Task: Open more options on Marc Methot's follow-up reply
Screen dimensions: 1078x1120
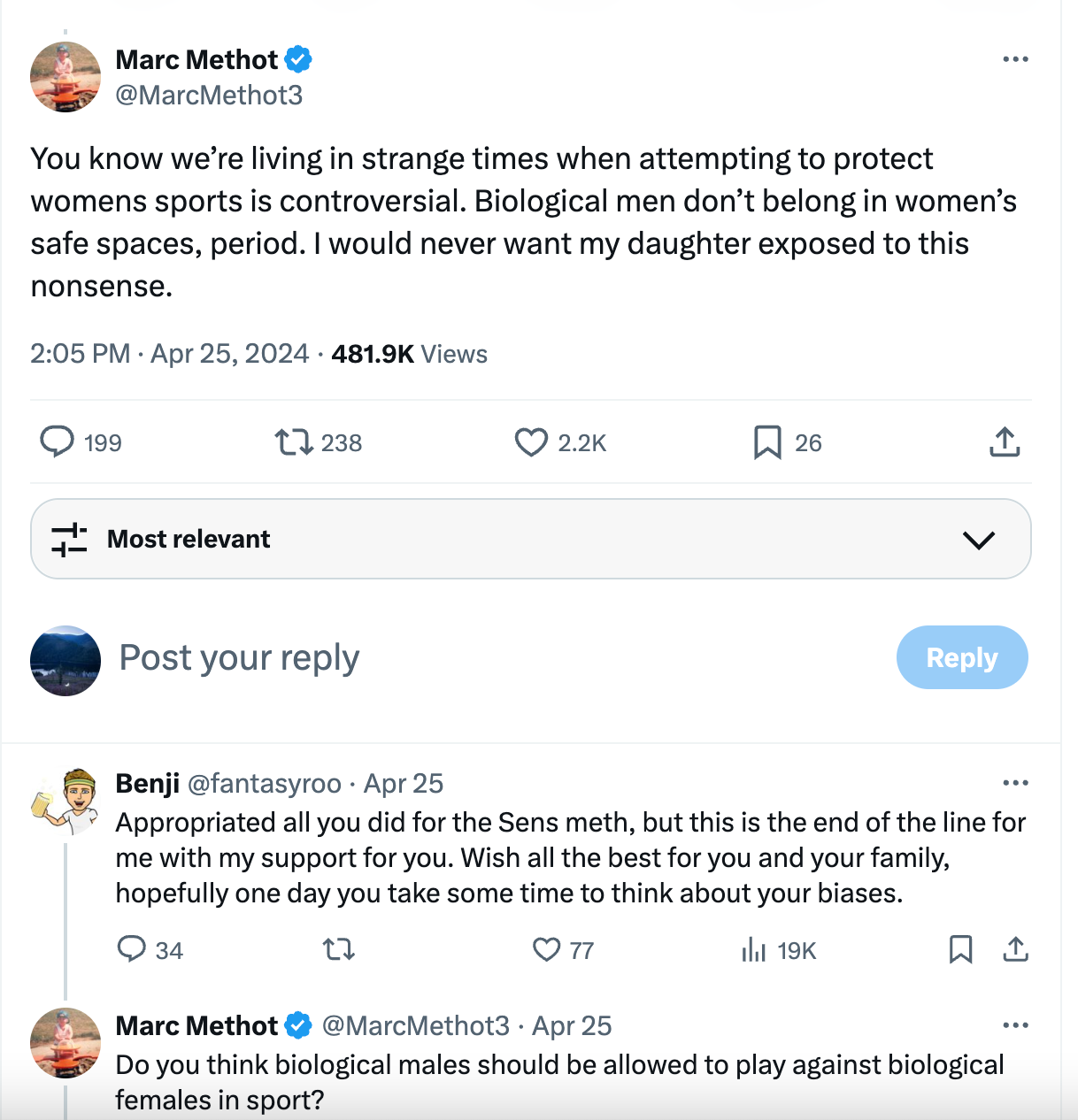Action: click(x=1015, y=1025)
